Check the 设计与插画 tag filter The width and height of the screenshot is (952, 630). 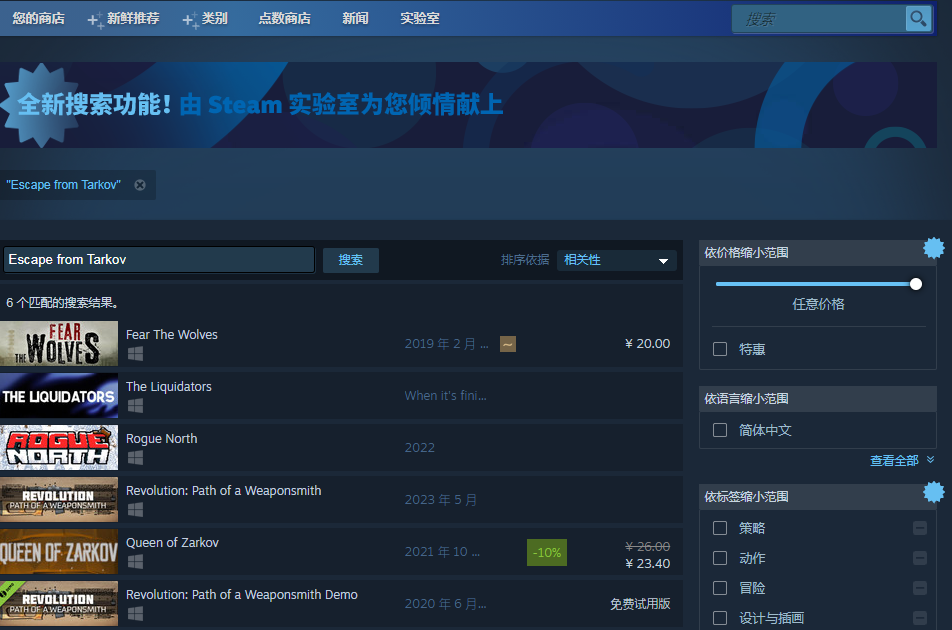(x=720, y=618)
